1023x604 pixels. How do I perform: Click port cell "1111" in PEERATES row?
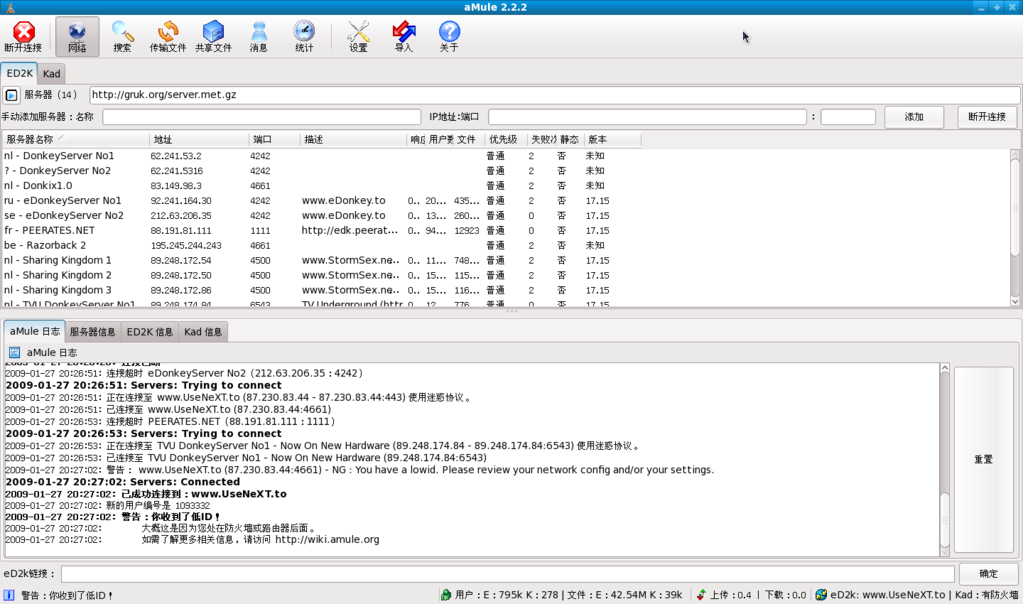[x=260, y=231]
